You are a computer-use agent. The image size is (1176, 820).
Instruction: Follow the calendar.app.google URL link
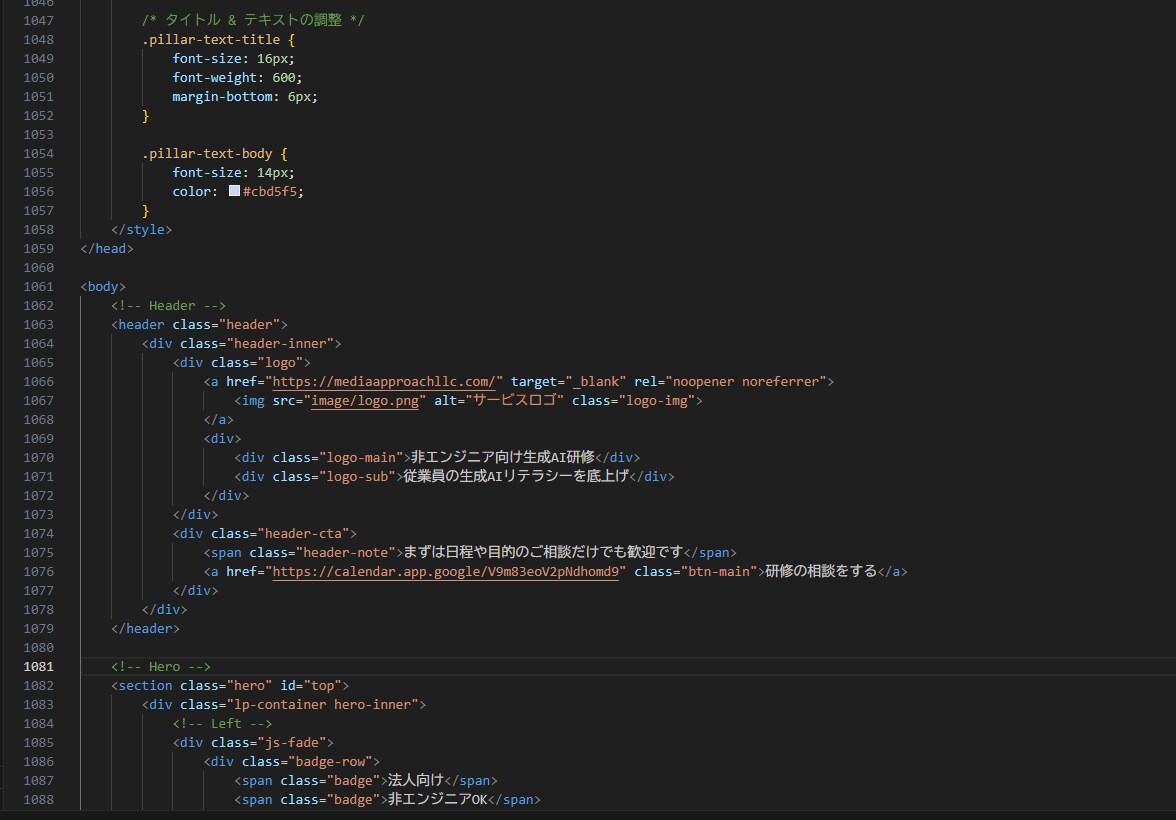click(446, 572)
